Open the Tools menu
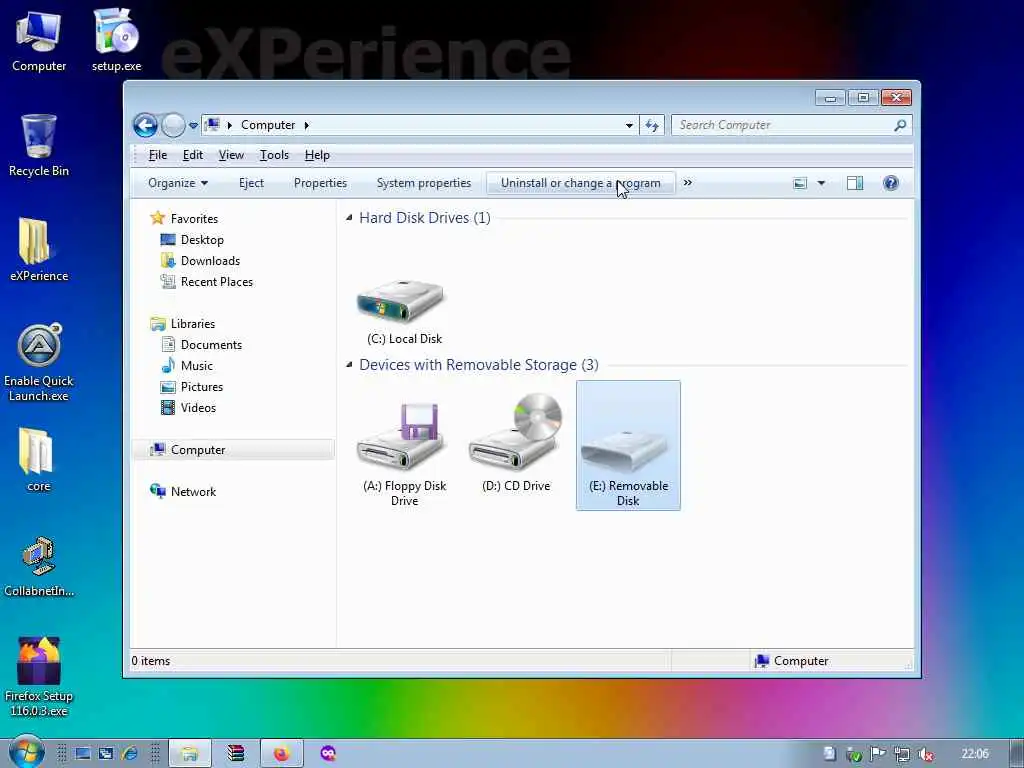Screen dimensions: 1024x768 [274, 155]
